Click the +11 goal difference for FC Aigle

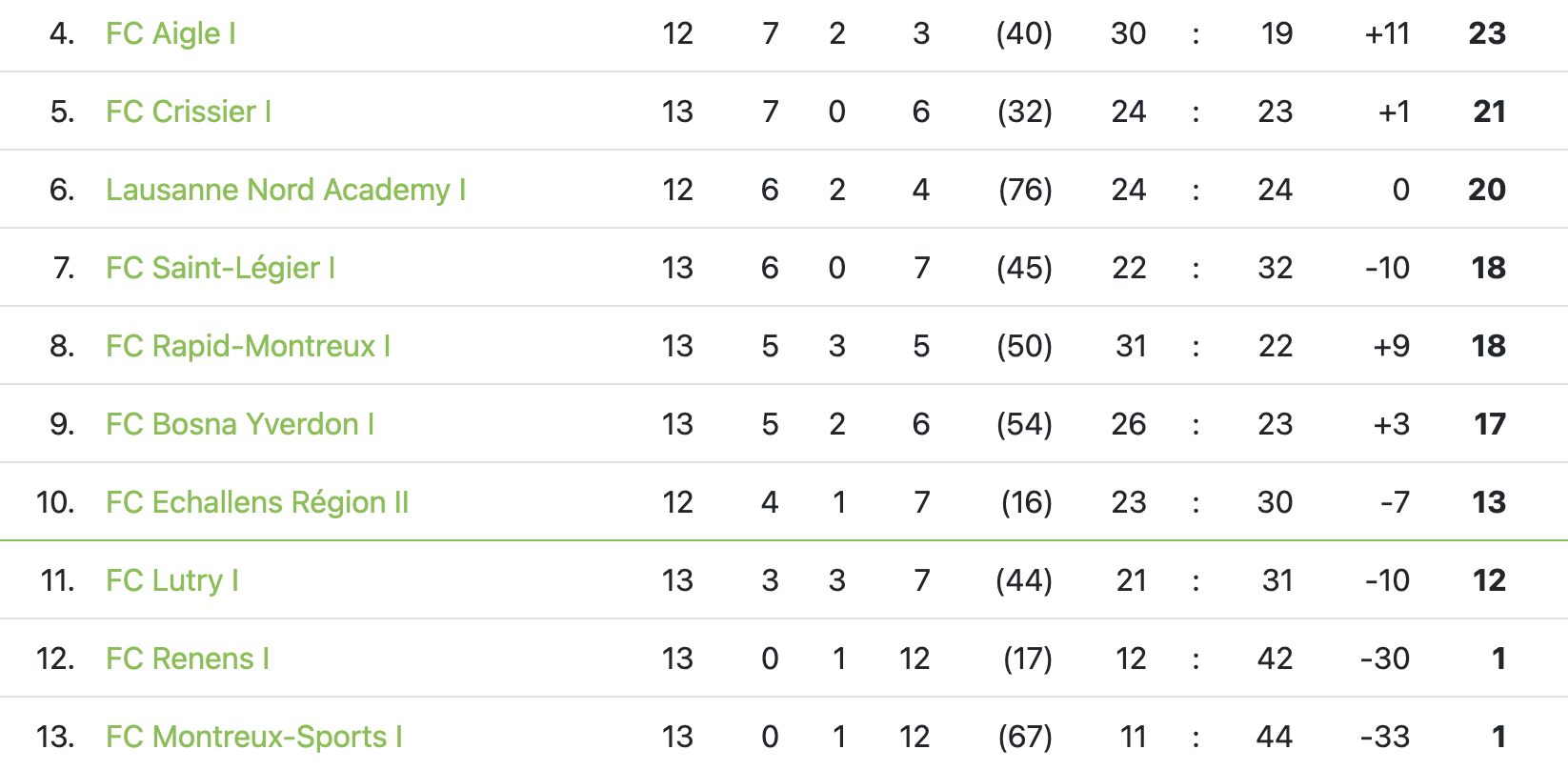tap(1386, 34)
